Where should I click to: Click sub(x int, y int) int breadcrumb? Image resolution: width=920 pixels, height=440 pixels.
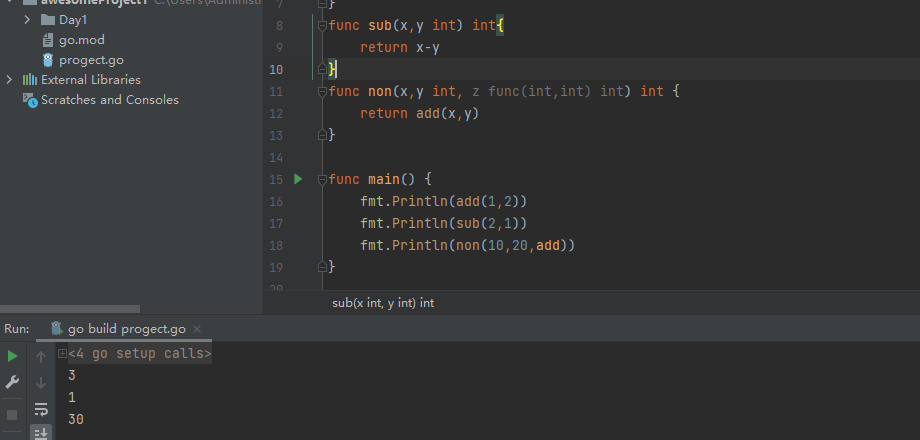point(383,303)
